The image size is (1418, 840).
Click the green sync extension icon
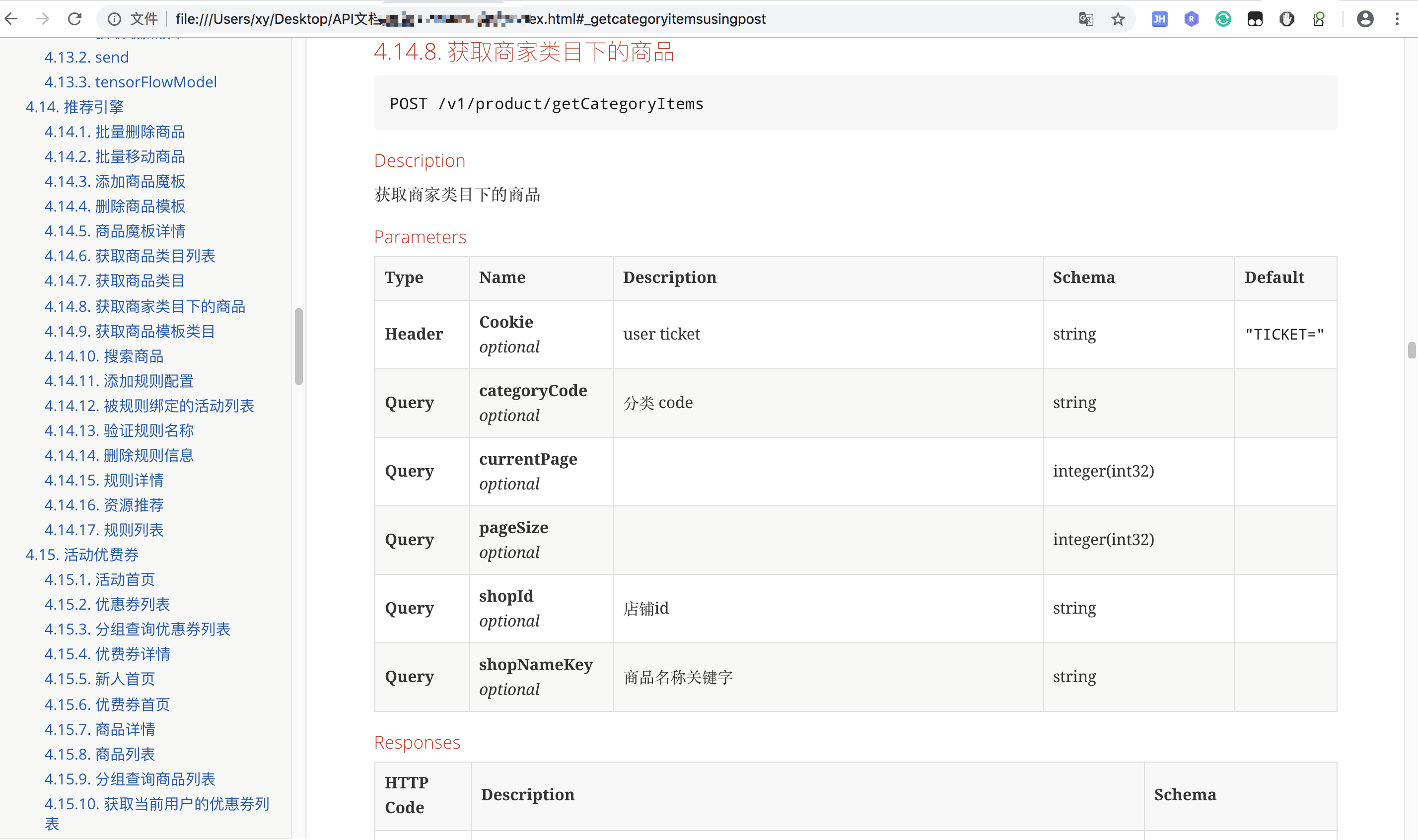point(1223,19)
